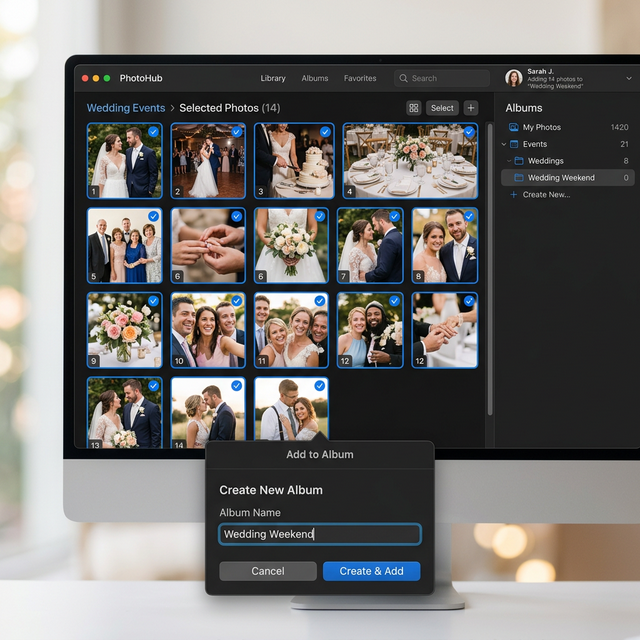The width and height of the screenshot is (640, 640).
Task: Click Create New... in Albums sidebar
Action: pos(546,195)
